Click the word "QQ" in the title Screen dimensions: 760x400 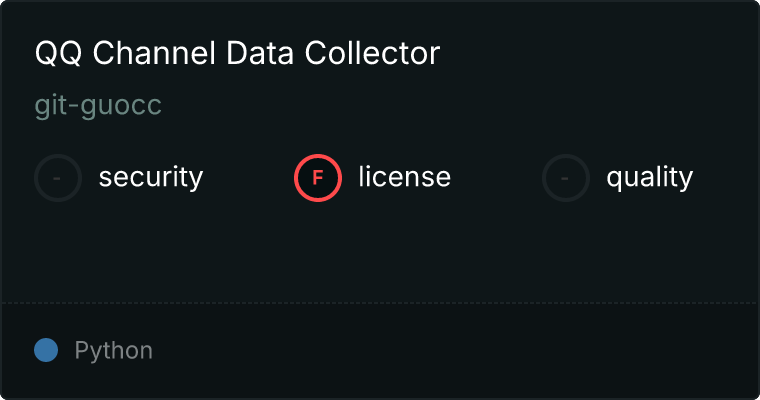pos(56,54)
